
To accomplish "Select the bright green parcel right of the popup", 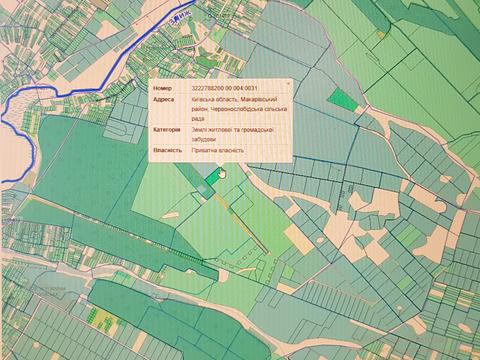I will pos(343,100).
